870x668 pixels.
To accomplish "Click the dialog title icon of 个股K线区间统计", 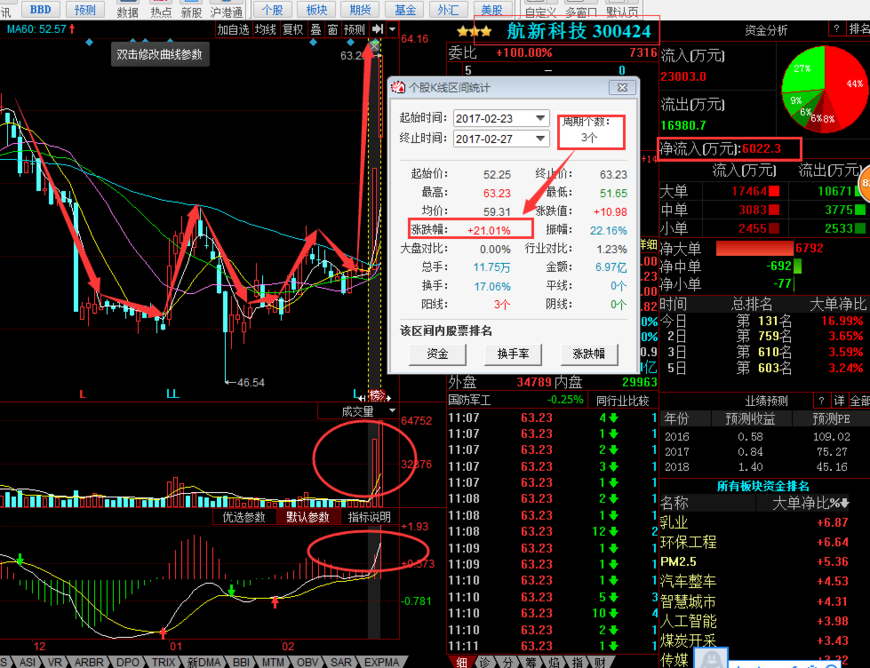I will pyautogui.click(x=398, y=88).
